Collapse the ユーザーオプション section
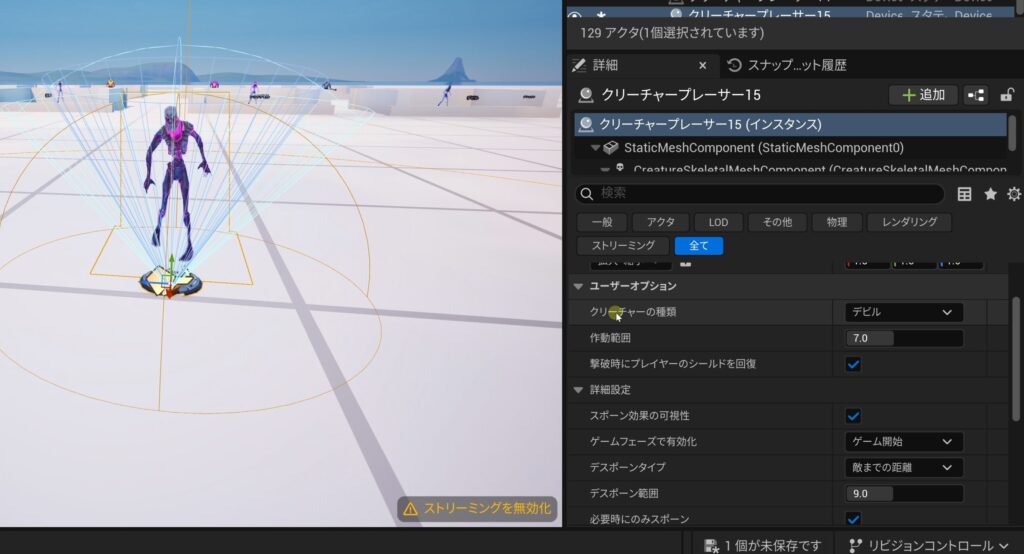Image resolution: width=1024 pixels, height=554 pixels. [579, 286]
